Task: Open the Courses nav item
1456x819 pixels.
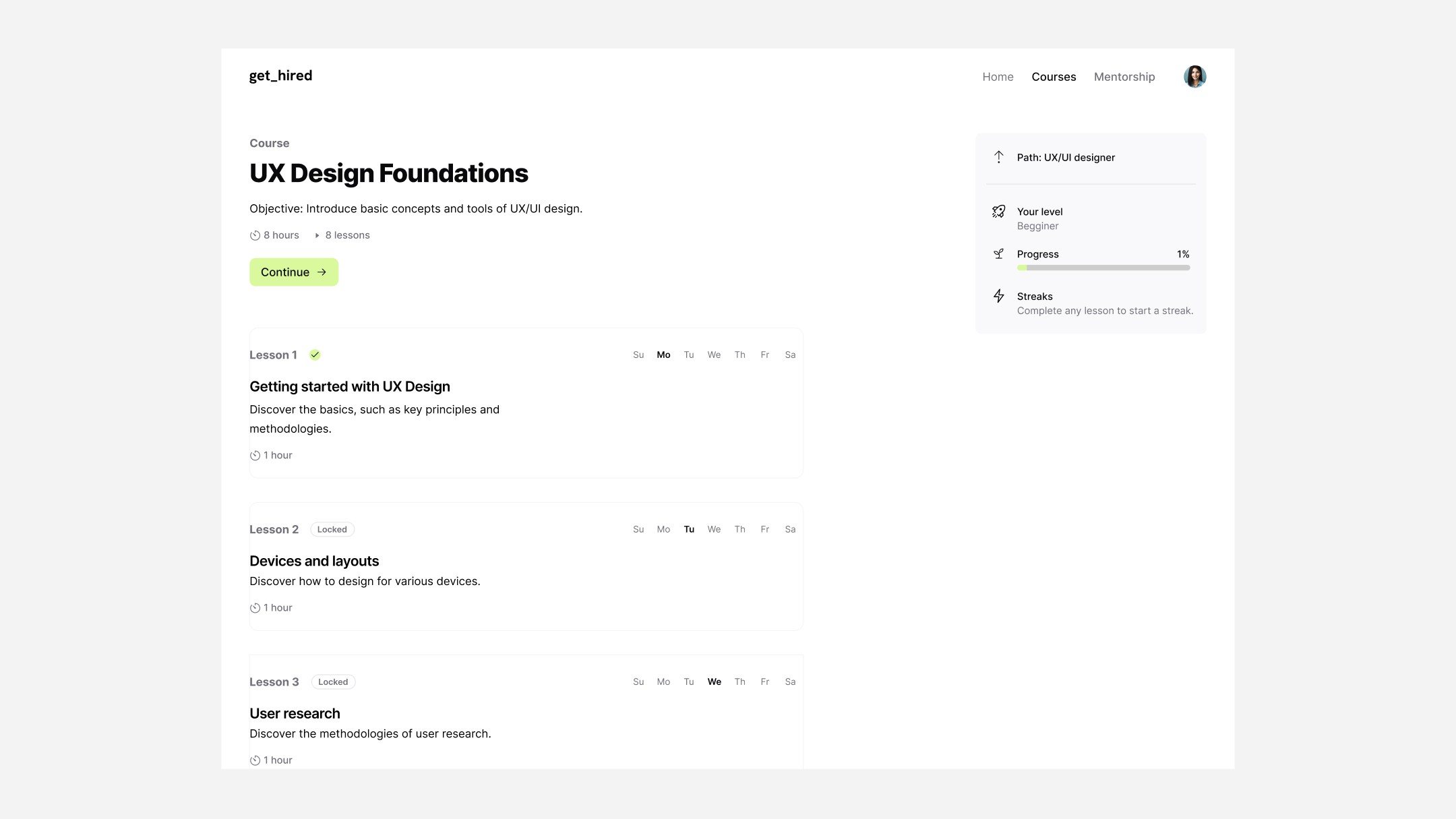Action: pos(1054,77)
